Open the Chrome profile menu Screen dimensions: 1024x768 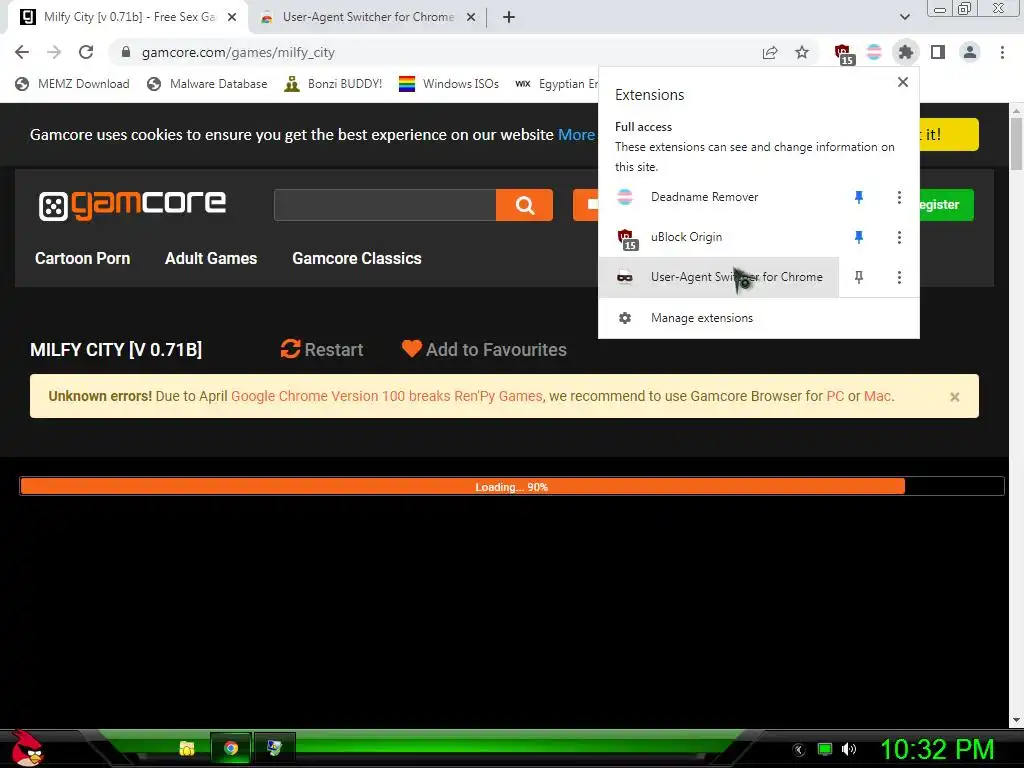coord(970,52)
